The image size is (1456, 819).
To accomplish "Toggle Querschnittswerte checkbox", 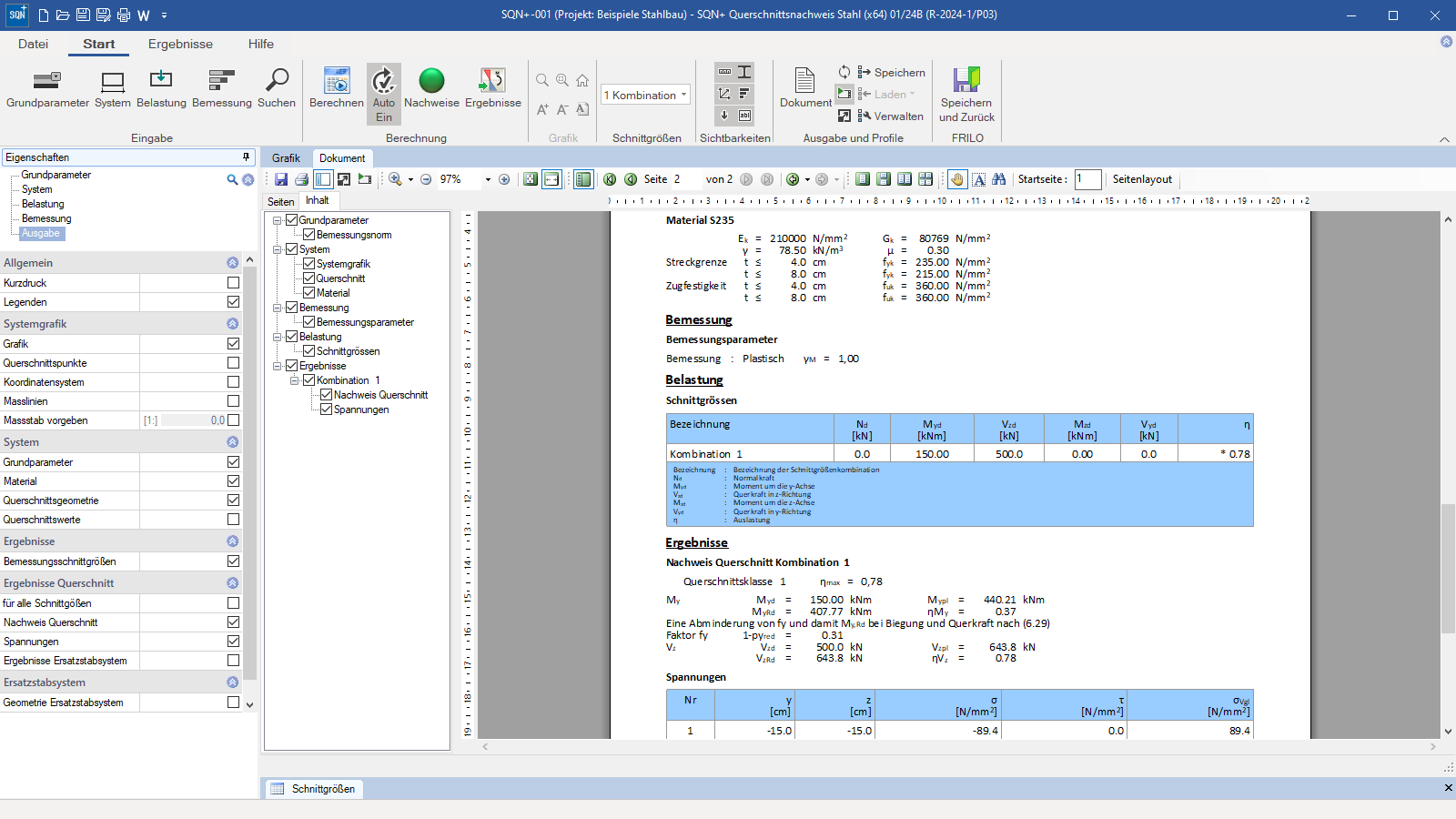I will (234, 520).
